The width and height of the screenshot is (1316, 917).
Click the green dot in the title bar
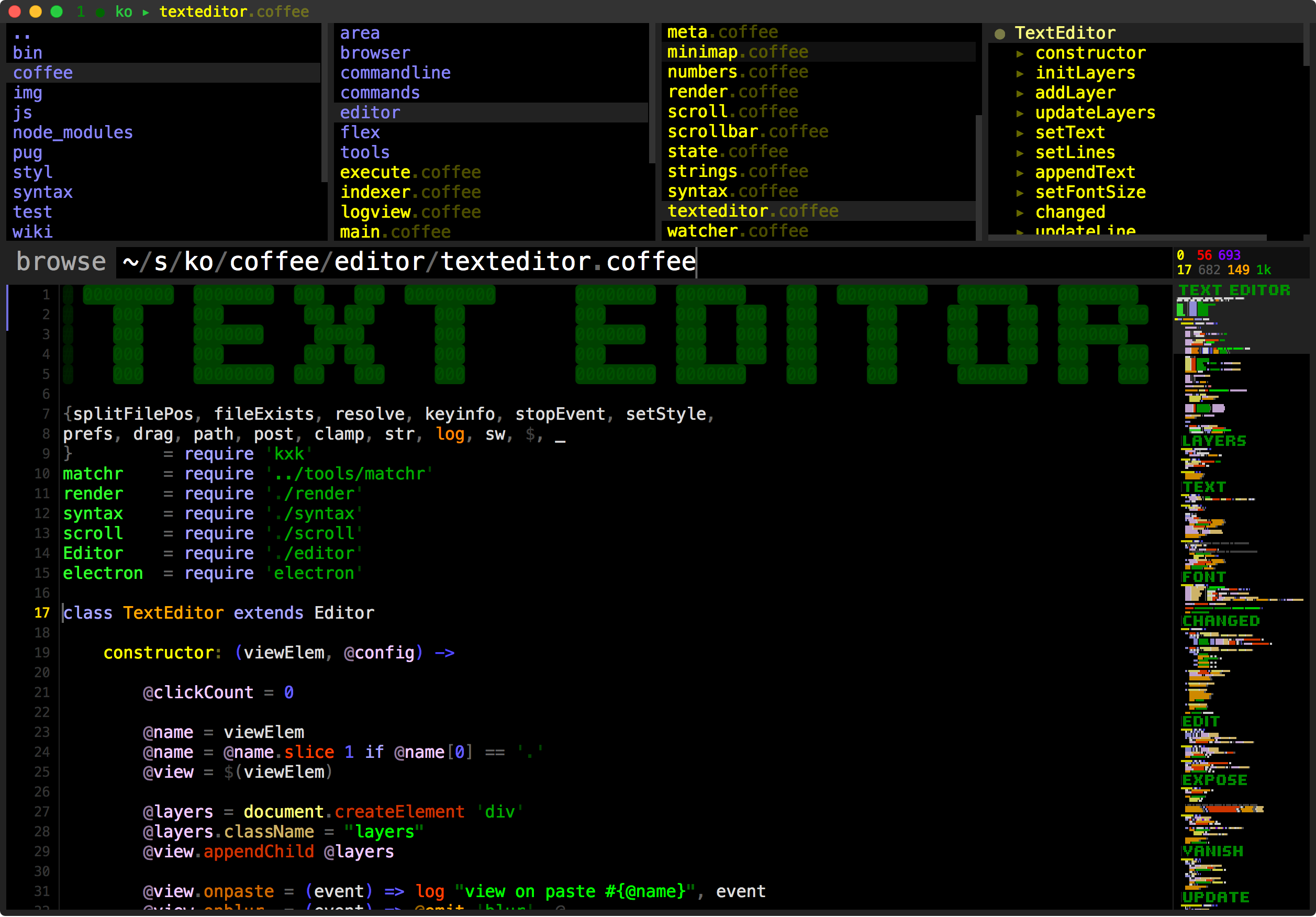point(101,12)
